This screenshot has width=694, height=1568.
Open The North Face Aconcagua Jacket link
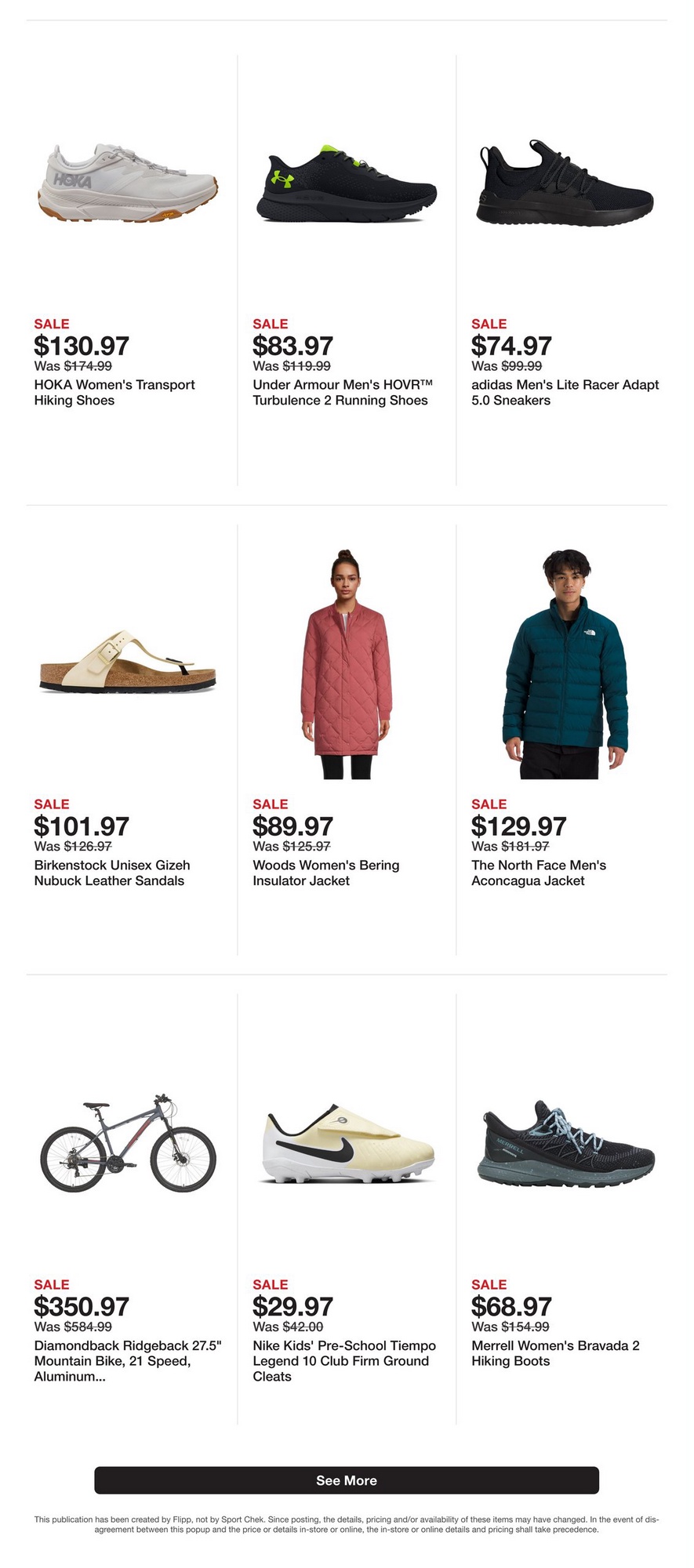coord(539,873)
